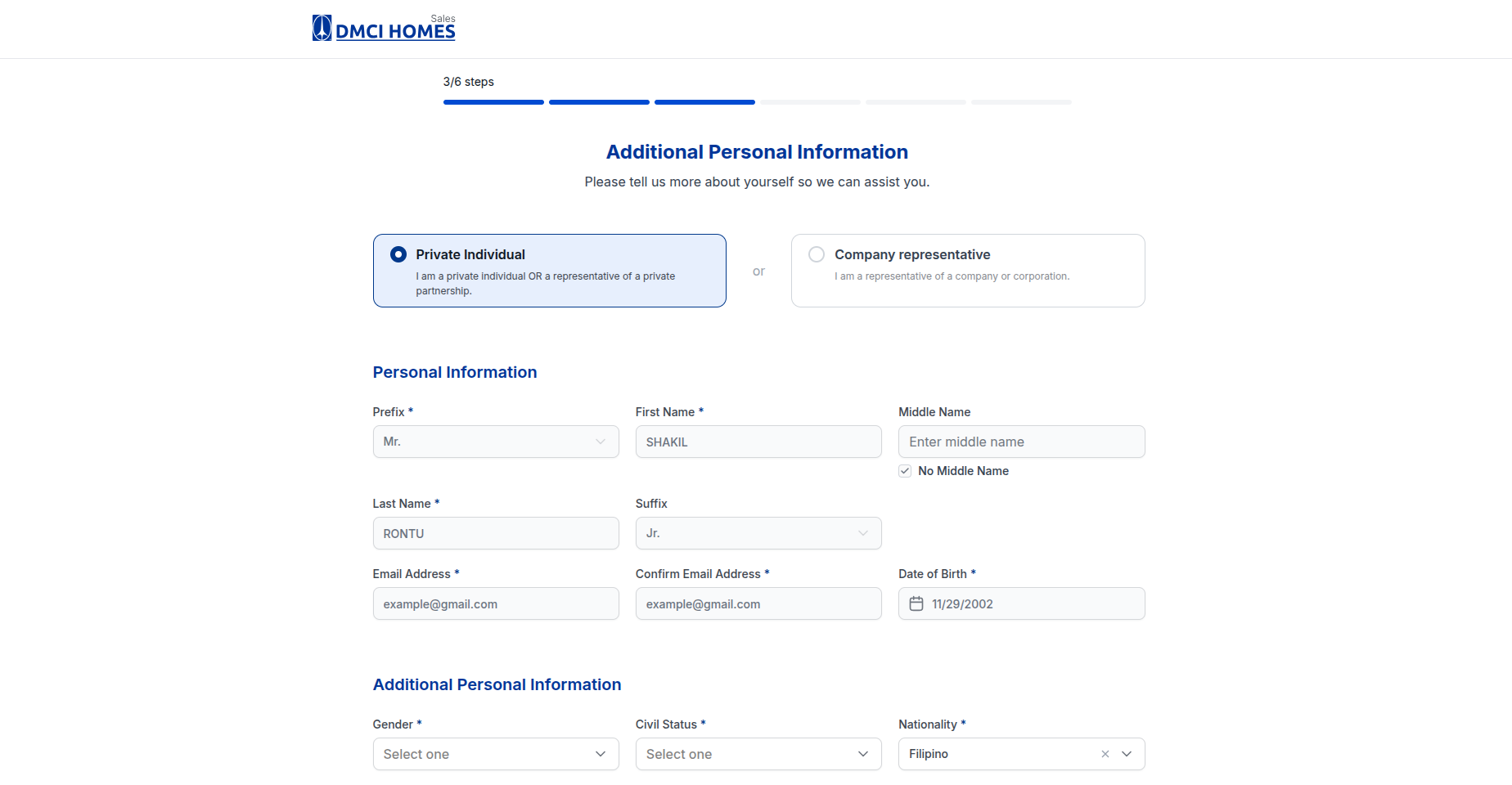The height and width of the screenshot is (785, 1512).
Task: Click the third progress step bar
Action: click(704, 102)
